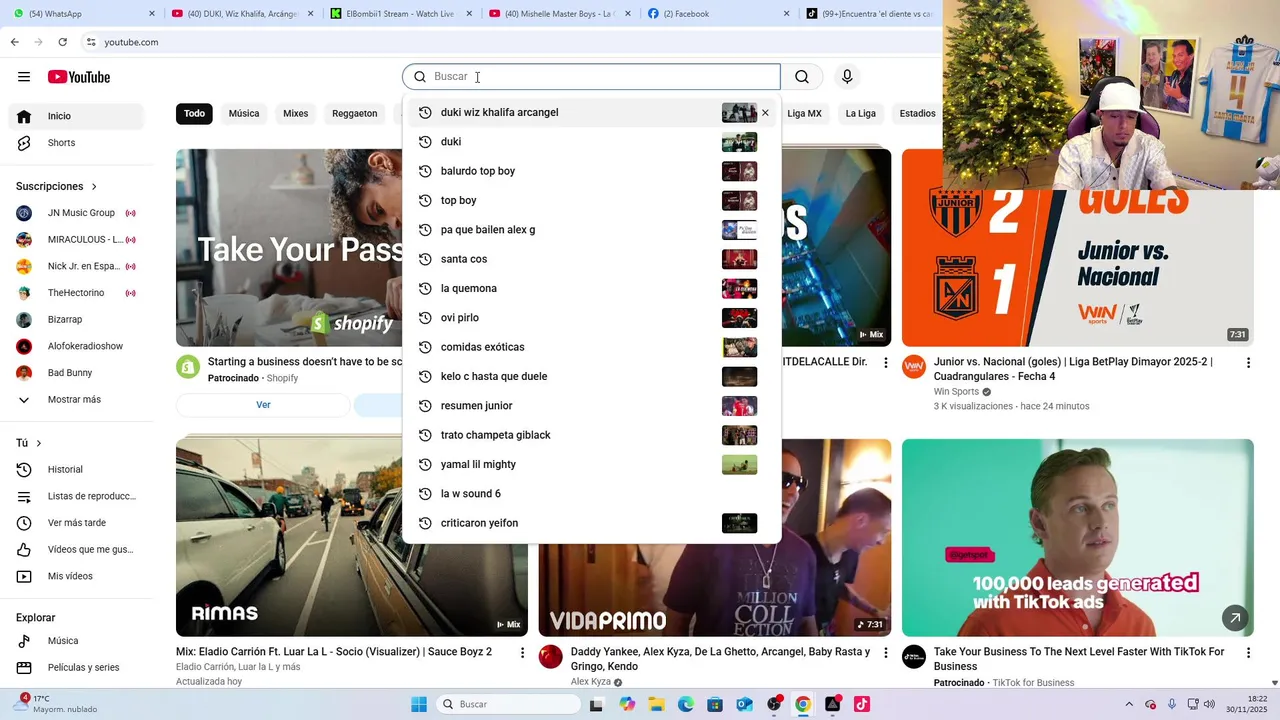1280x720 pixels.
Task: Reload the page with the refresh icon
Action: [62, 42]
